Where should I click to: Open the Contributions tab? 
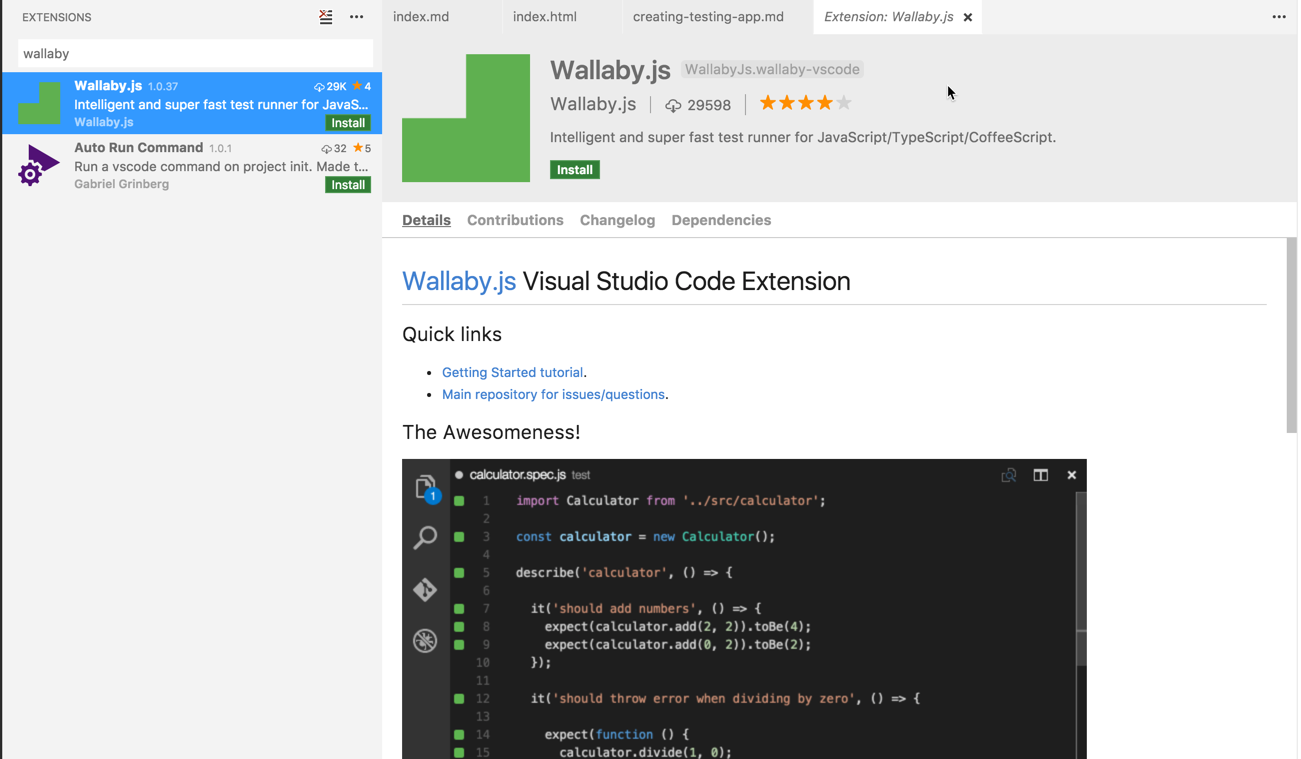[515, 220]
